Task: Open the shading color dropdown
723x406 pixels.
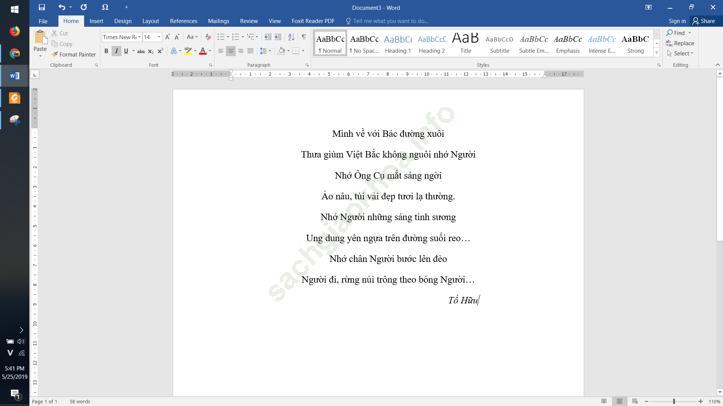Action: coord(288,51)
